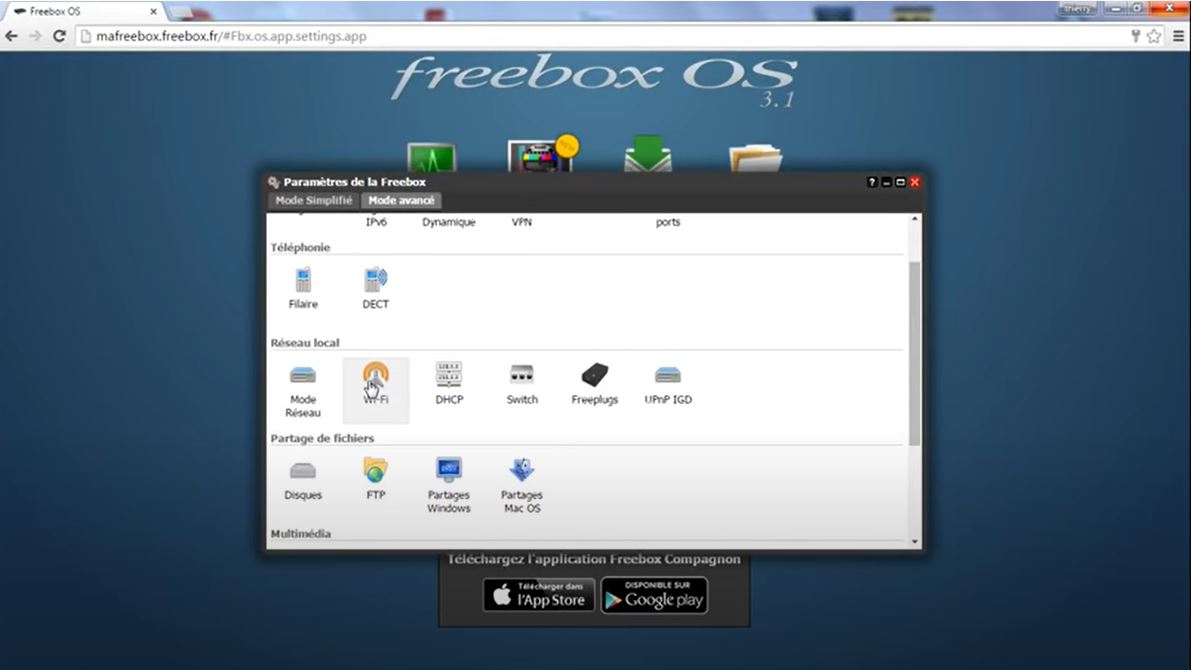Open Disques file sharing settings

tap(303, 479)
